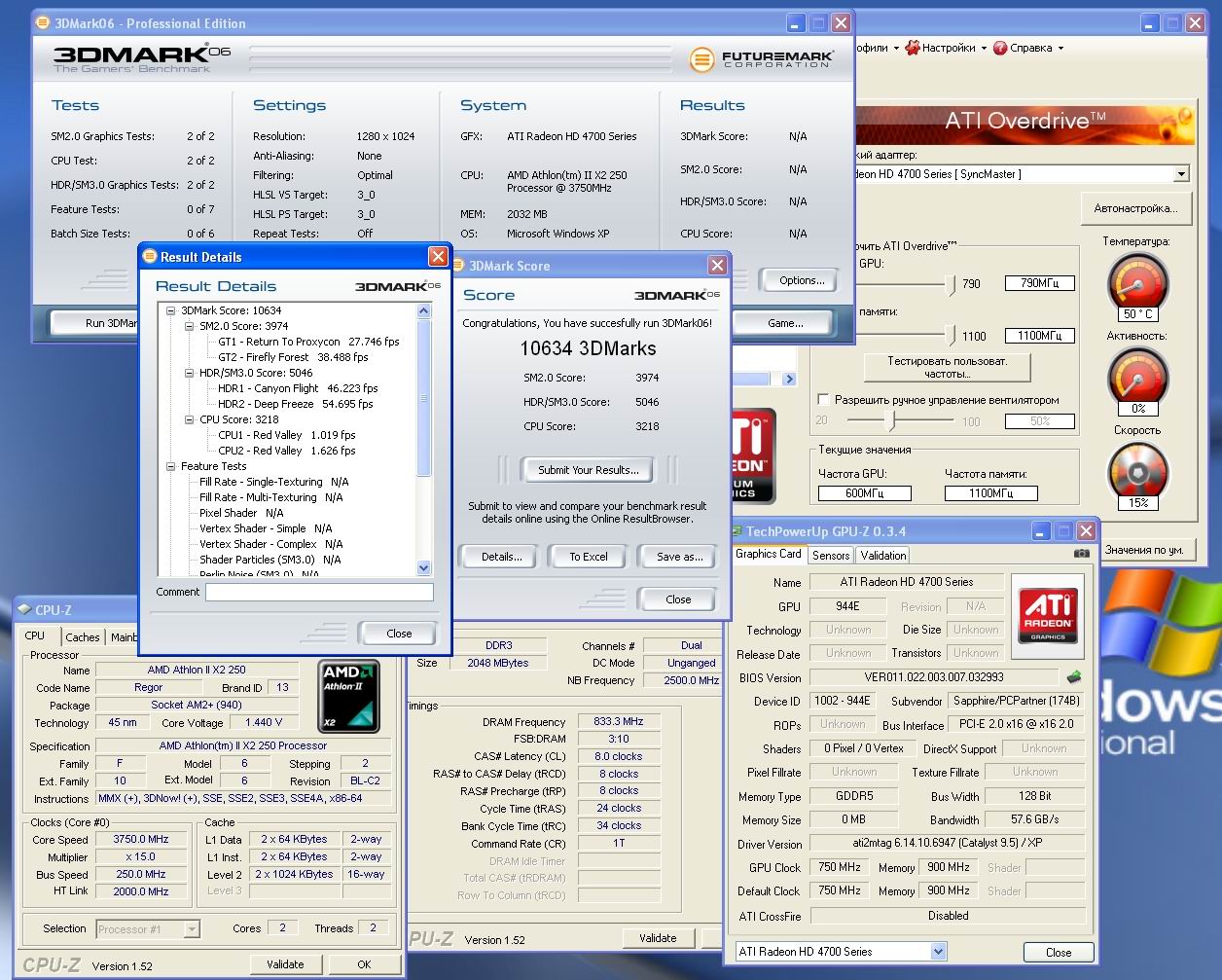Click the fan speed slider handle
The width and height of the screenshot is (1222, 980).
pyautogui.click(x=889, y=420)
